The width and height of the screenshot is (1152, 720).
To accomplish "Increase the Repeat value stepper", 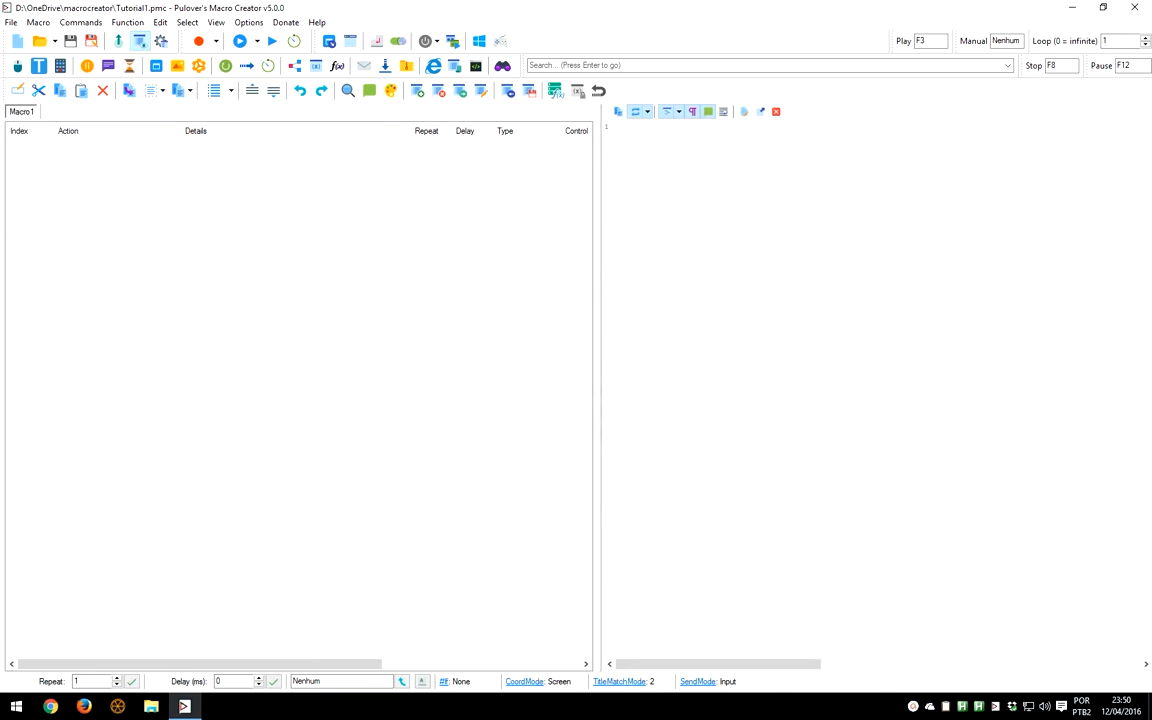I will pyautogui.click(x=116, y=678).
